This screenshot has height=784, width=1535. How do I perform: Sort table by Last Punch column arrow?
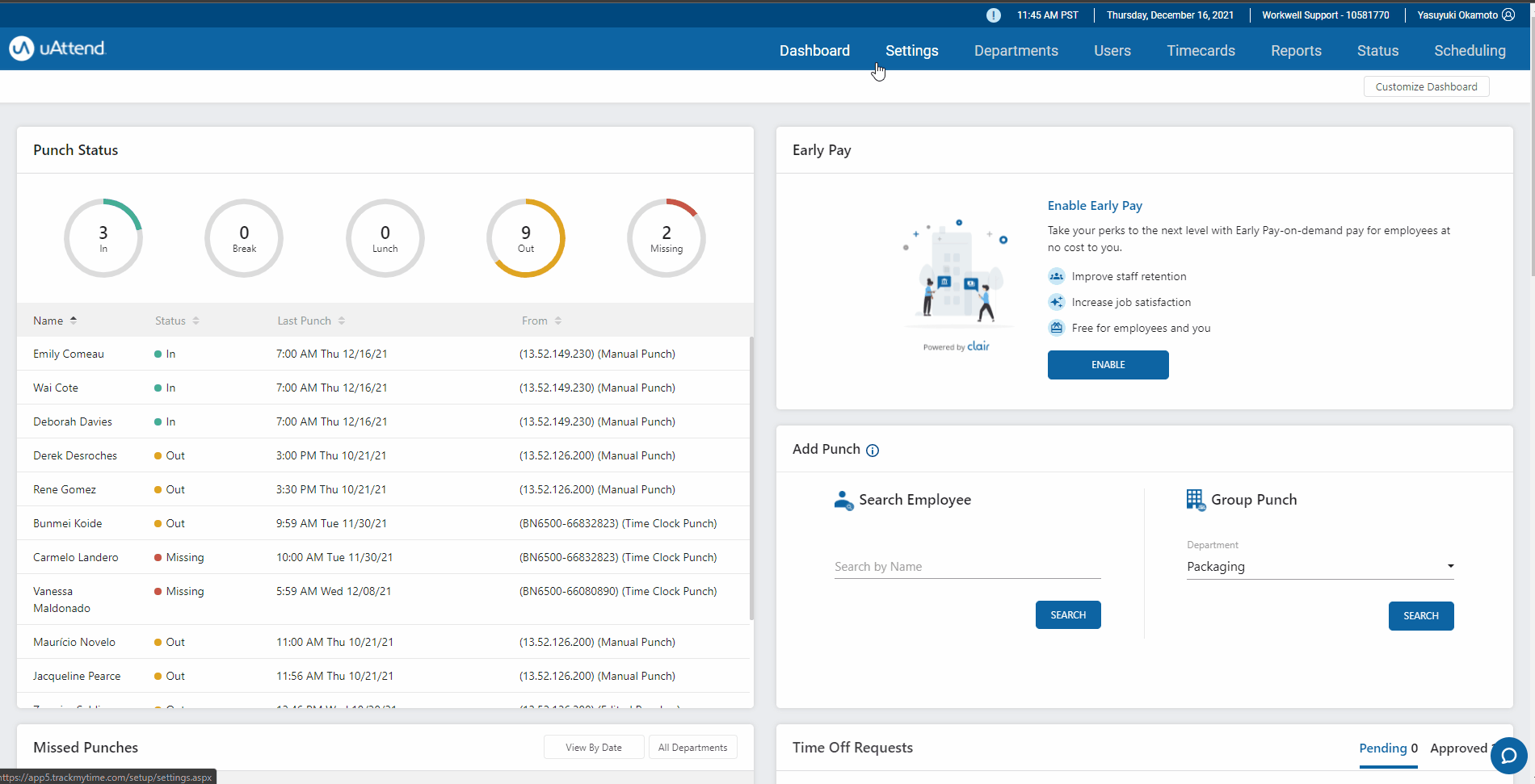point(342,321)
